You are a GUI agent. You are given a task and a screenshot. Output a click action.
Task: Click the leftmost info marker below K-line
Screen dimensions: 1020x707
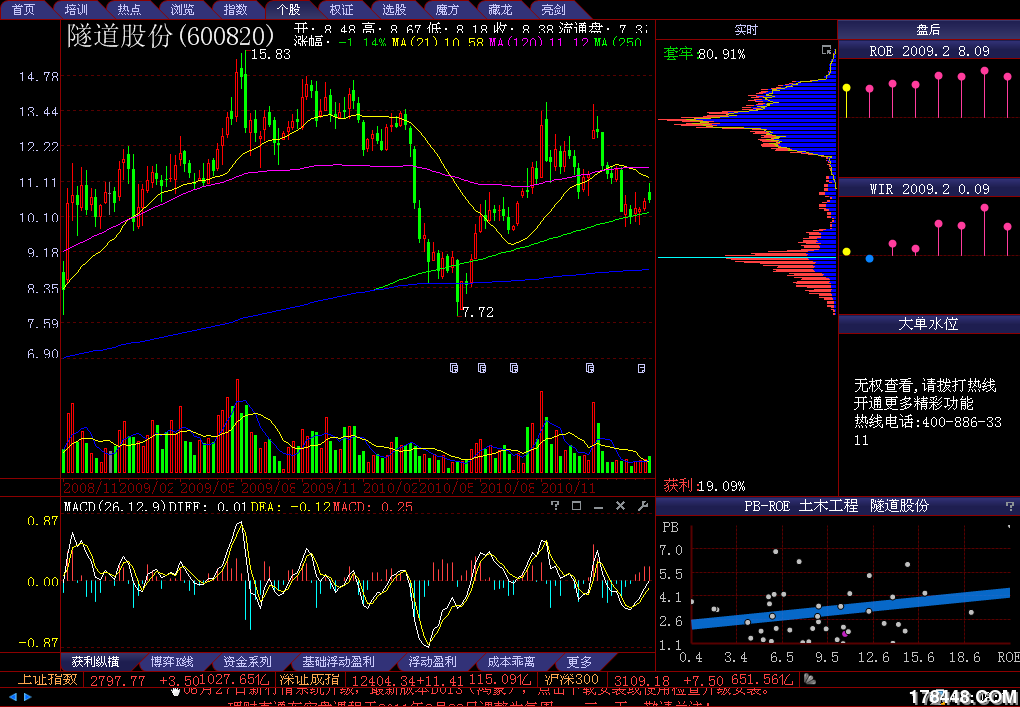(x=454, y=368)
